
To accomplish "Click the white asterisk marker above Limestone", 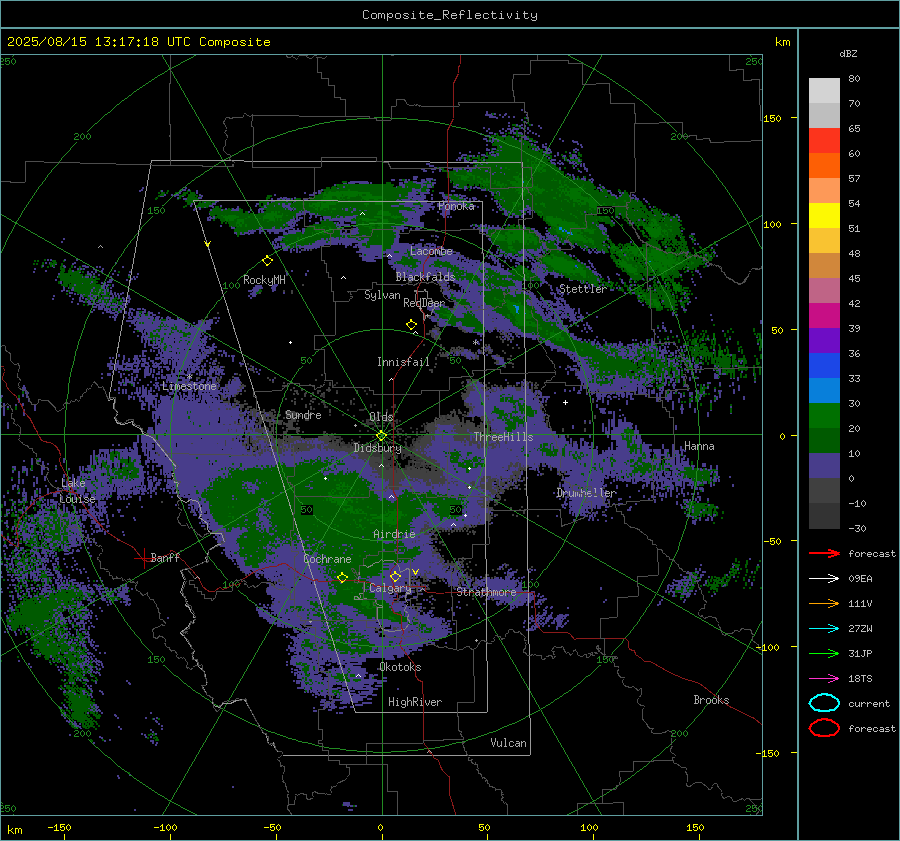I will pos(189,377).
